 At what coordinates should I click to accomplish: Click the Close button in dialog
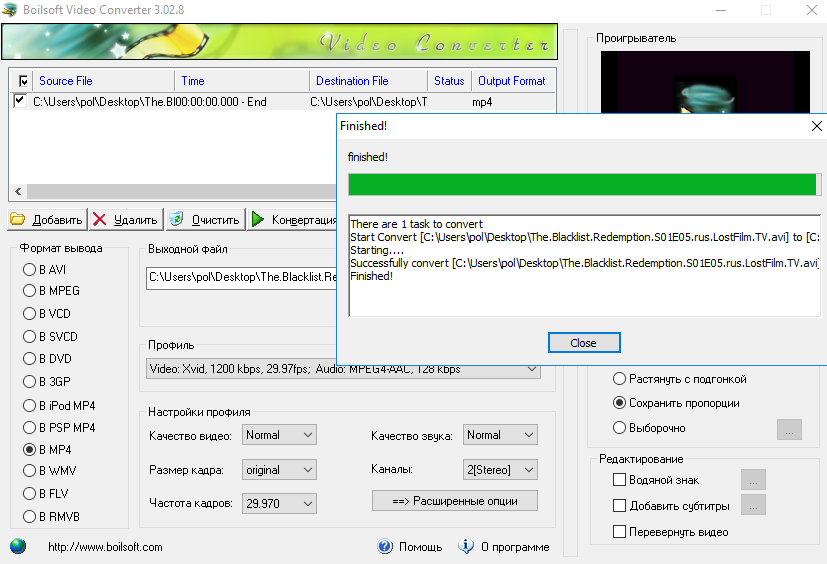click(x=584, y=342)
